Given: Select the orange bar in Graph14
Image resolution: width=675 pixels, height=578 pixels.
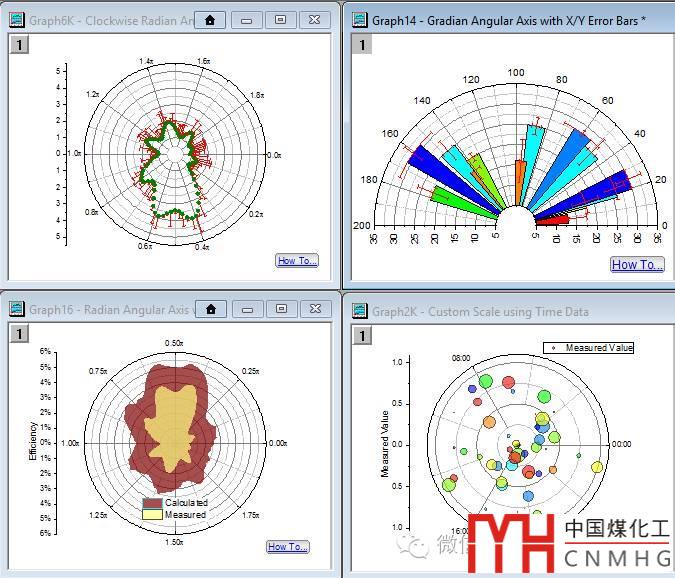Looking at the screenshot, I should pos(520,183).
